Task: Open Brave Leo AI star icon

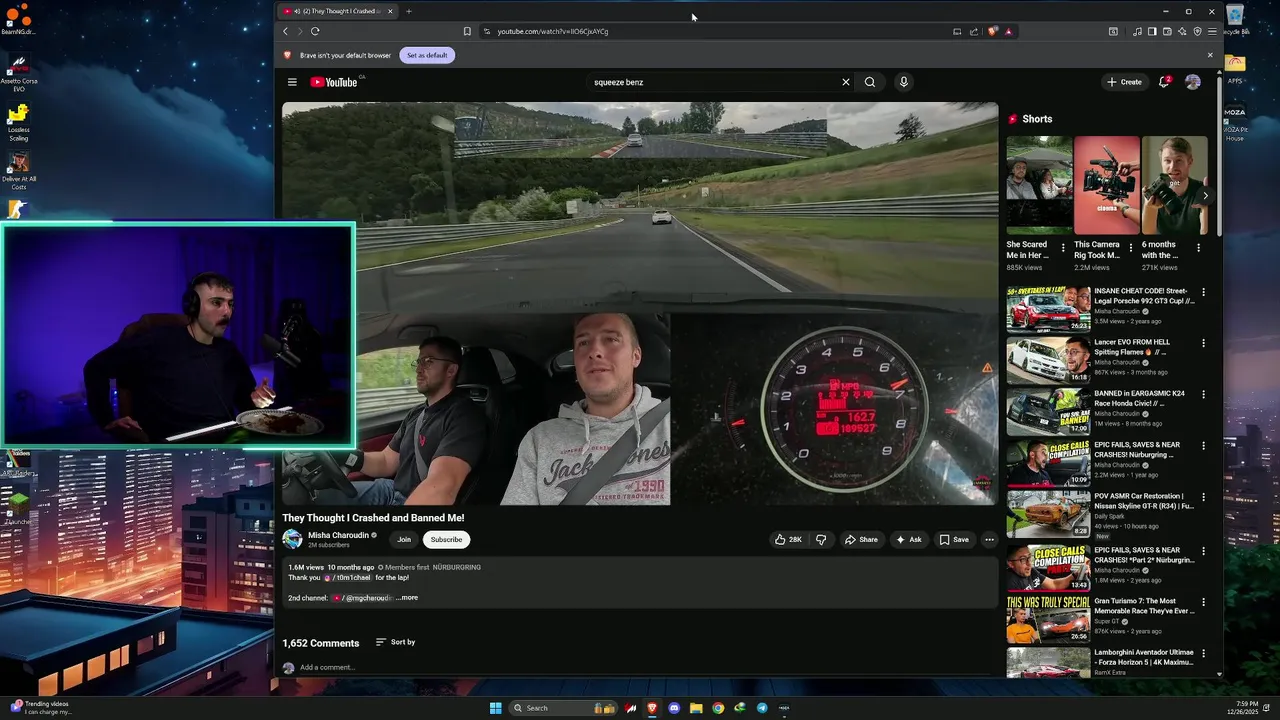Action: coord(1182,31)
